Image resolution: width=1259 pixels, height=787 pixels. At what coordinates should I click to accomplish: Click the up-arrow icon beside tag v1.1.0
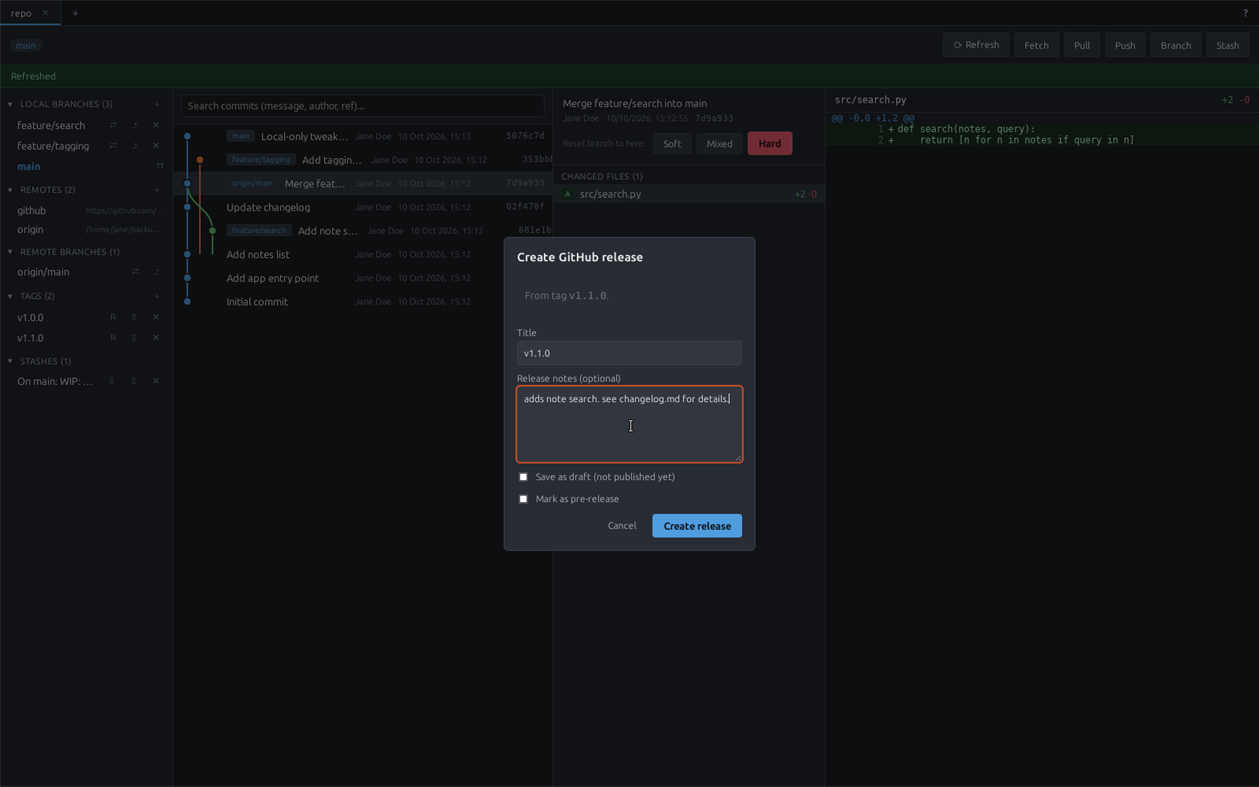coord(134,338)
